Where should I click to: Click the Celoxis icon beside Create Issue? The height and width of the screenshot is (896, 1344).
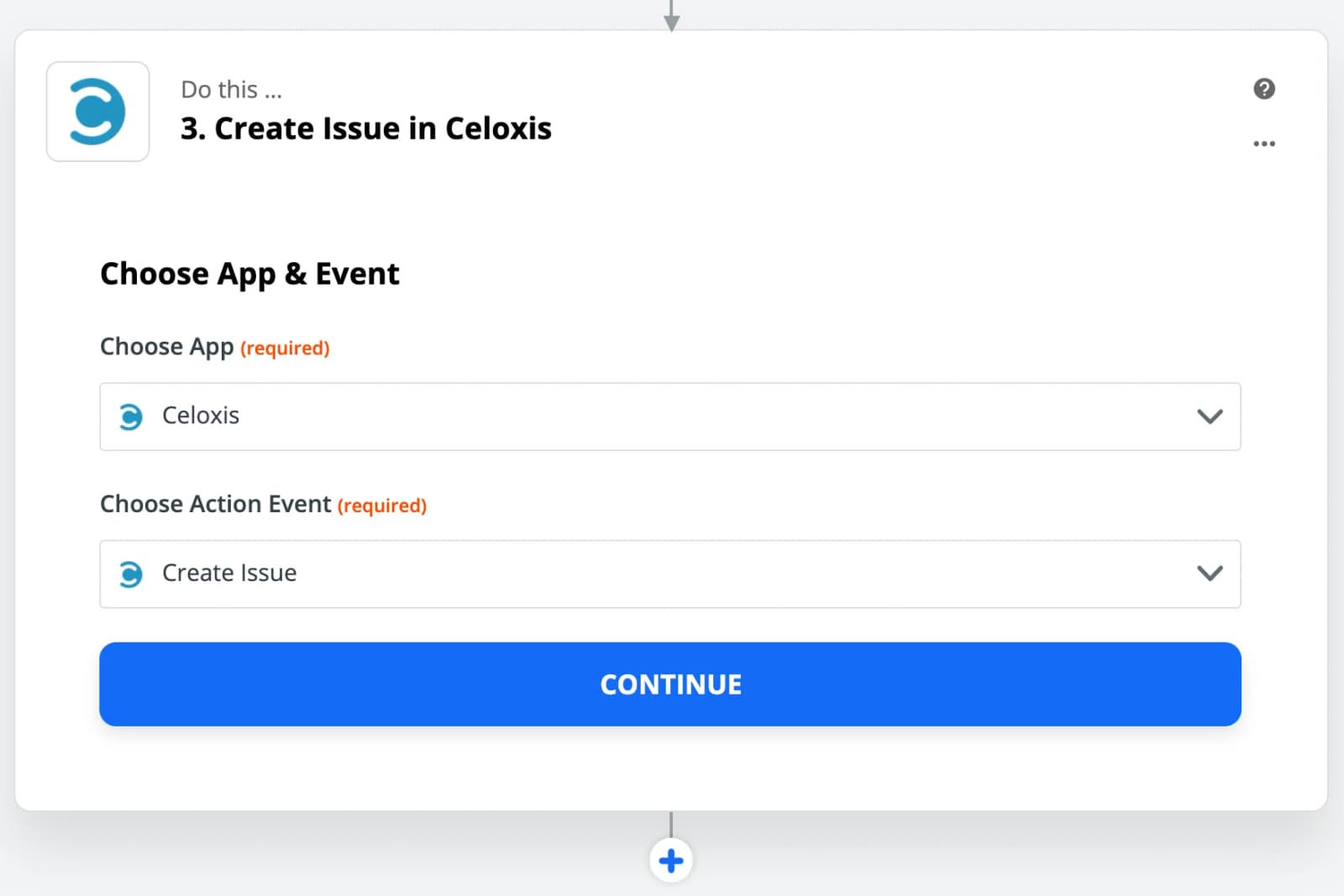point(130,574)
